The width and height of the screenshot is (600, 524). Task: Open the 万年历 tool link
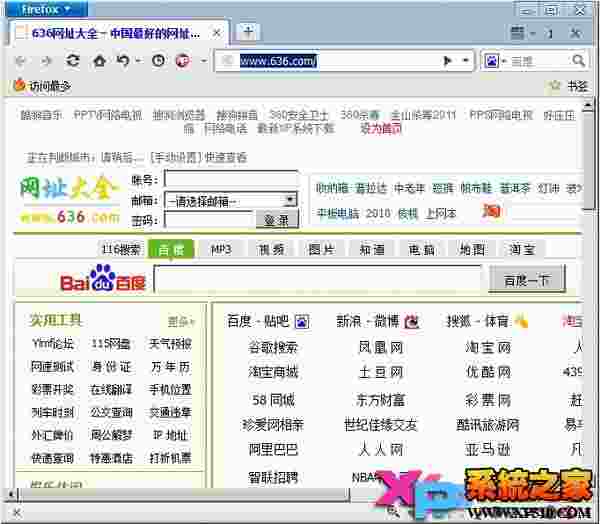(170, 367)
